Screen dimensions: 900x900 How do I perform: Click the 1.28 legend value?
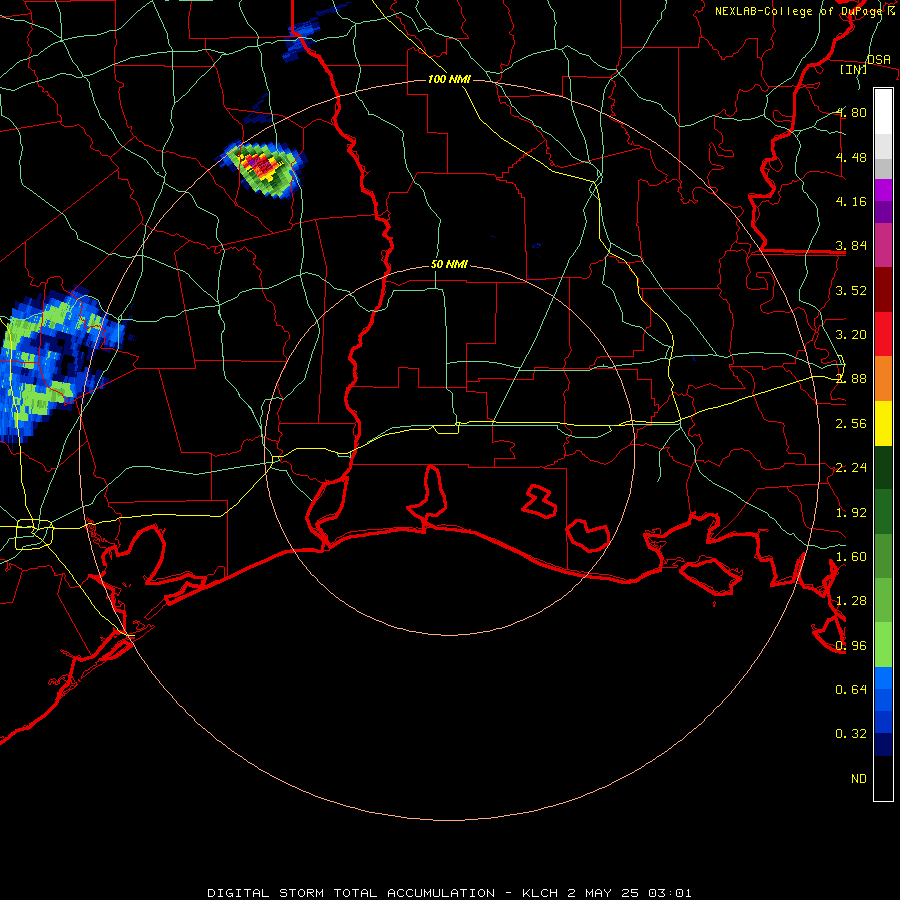(x=851, y=601)
